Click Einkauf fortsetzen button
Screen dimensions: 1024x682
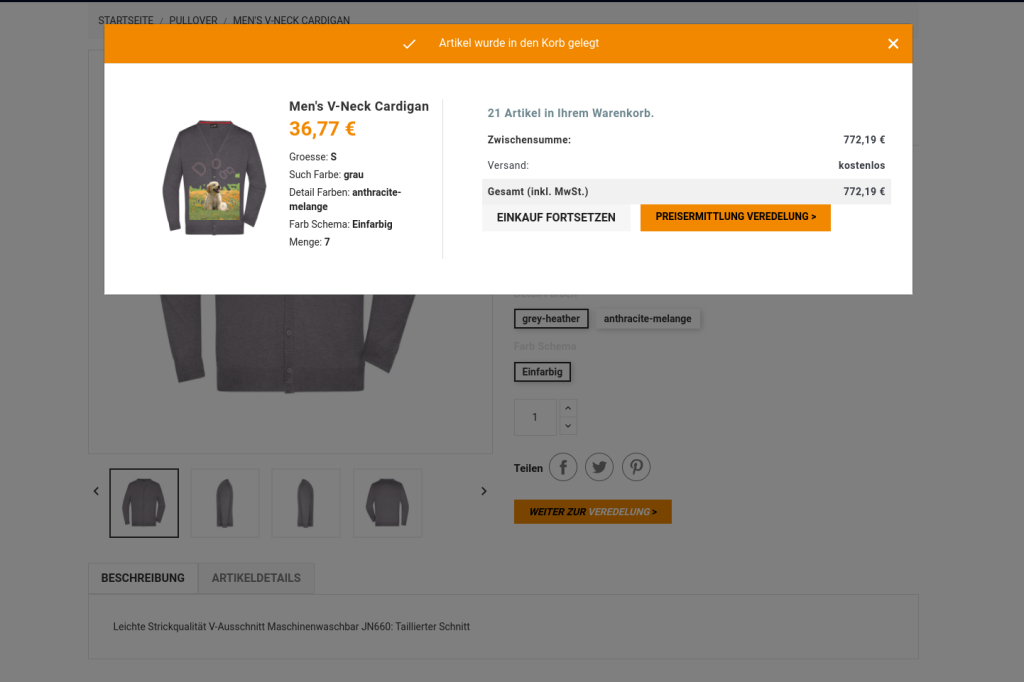(556, 218)
